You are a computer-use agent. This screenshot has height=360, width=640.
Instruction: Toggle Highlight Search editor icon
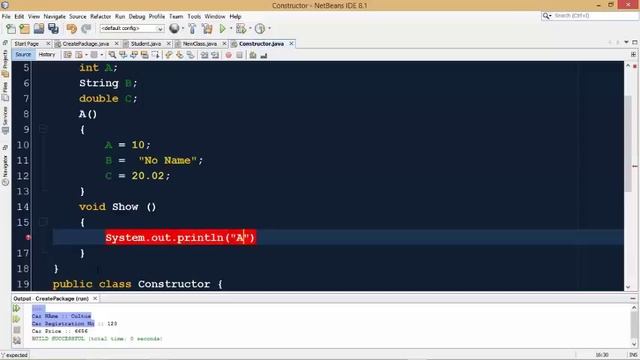[144, 55]
